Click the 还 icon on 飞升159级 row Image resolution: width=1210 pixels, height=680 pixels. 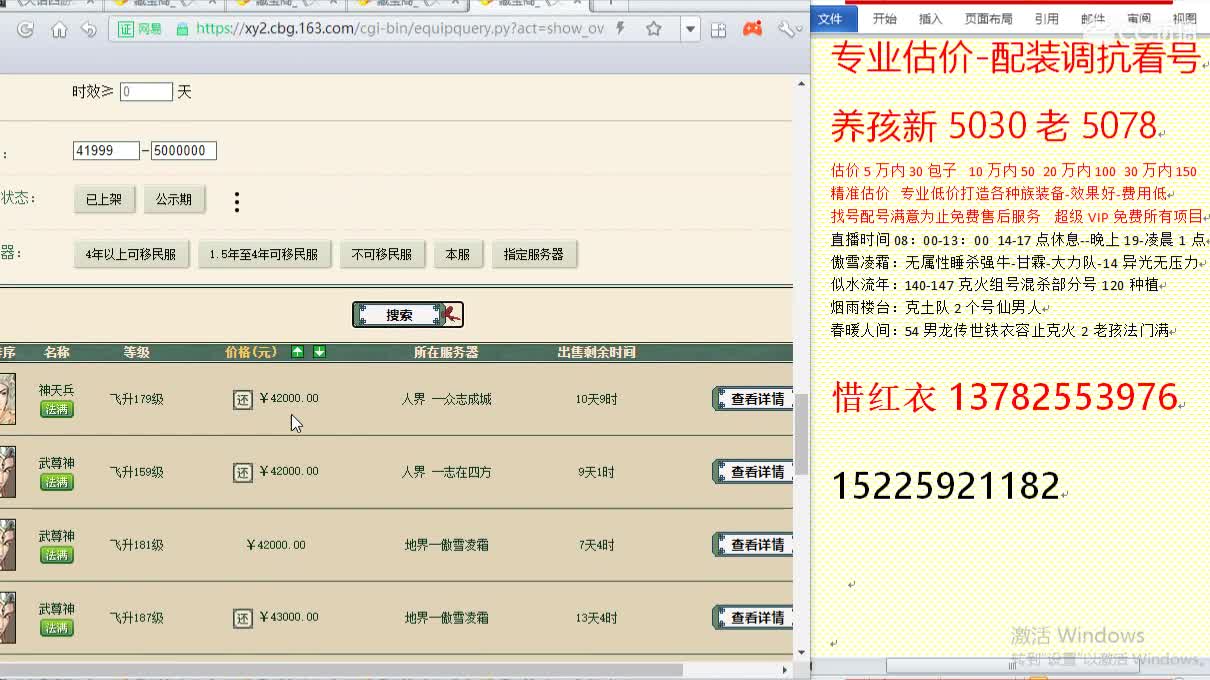click(243, 472)
